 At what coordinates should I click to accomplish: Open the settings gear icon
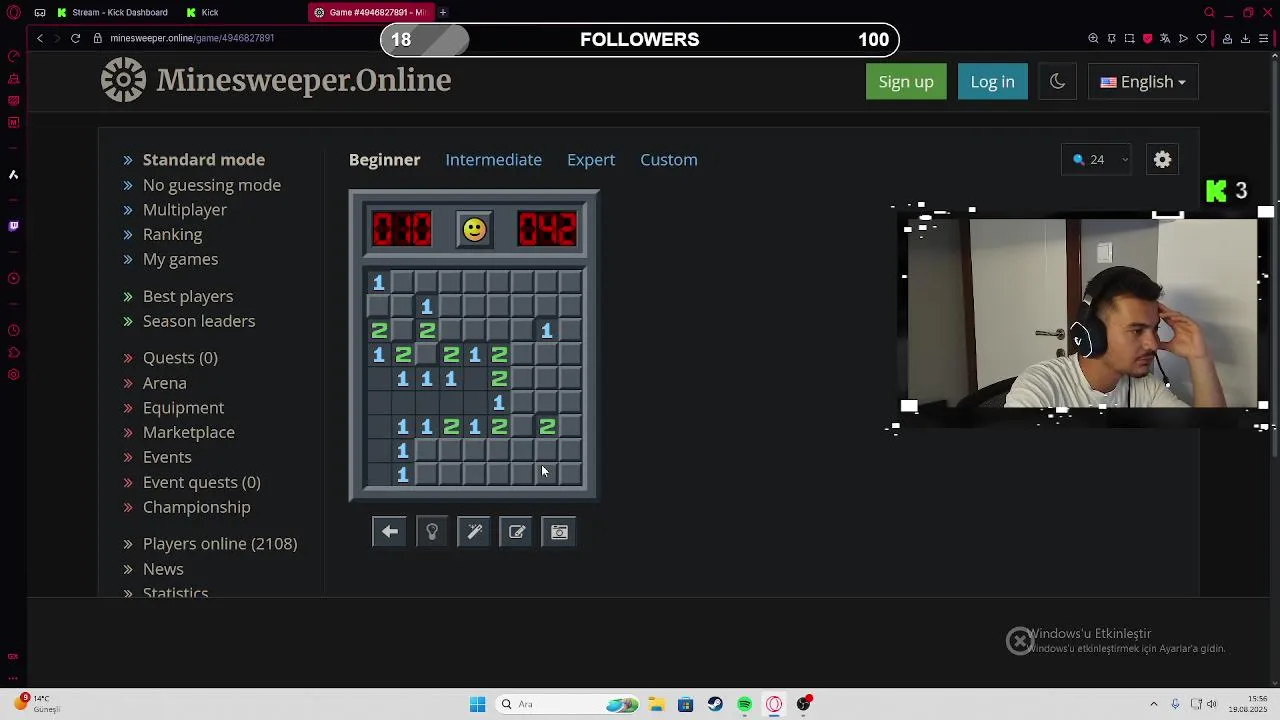[1162, 160]
